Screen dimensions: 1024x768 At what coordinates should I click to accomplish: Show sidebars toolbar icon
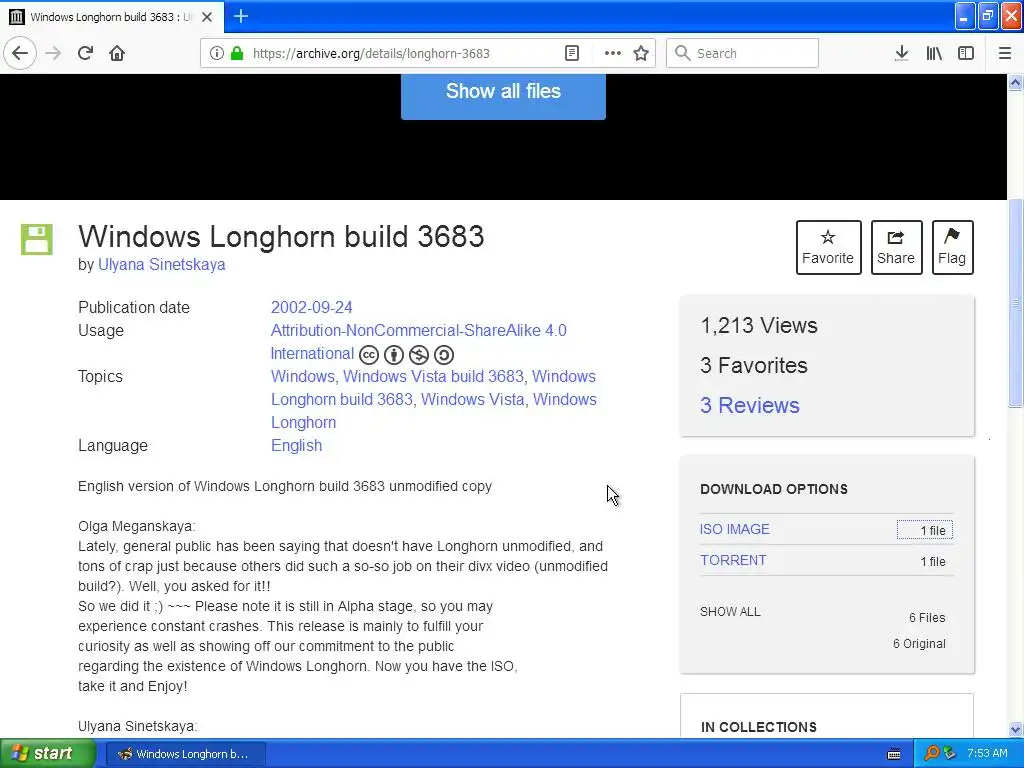pos(966,53)
